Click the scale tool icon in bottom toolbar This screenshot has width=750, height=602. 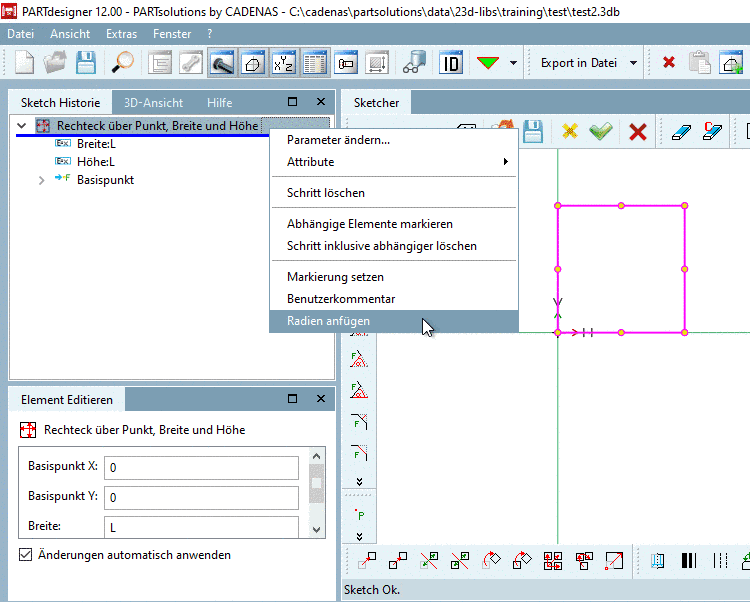[614, 560]
